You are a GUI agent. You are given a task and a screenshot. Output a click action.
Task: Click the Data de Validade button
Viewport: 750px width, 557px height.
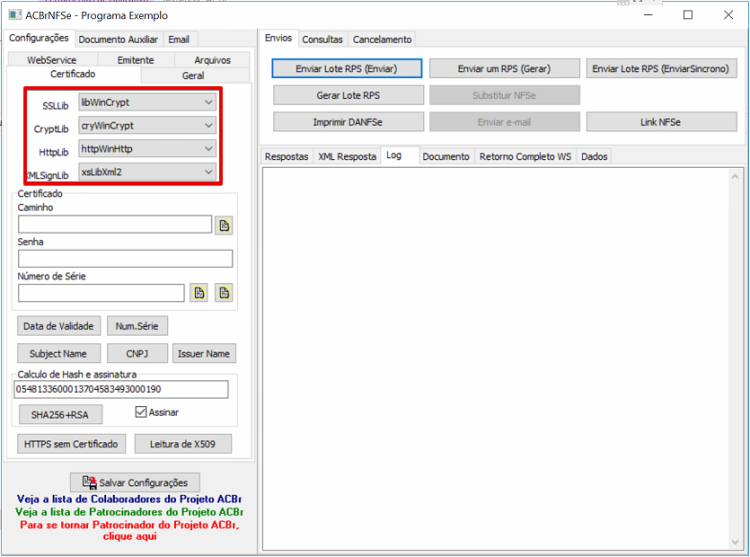[59, 326]
